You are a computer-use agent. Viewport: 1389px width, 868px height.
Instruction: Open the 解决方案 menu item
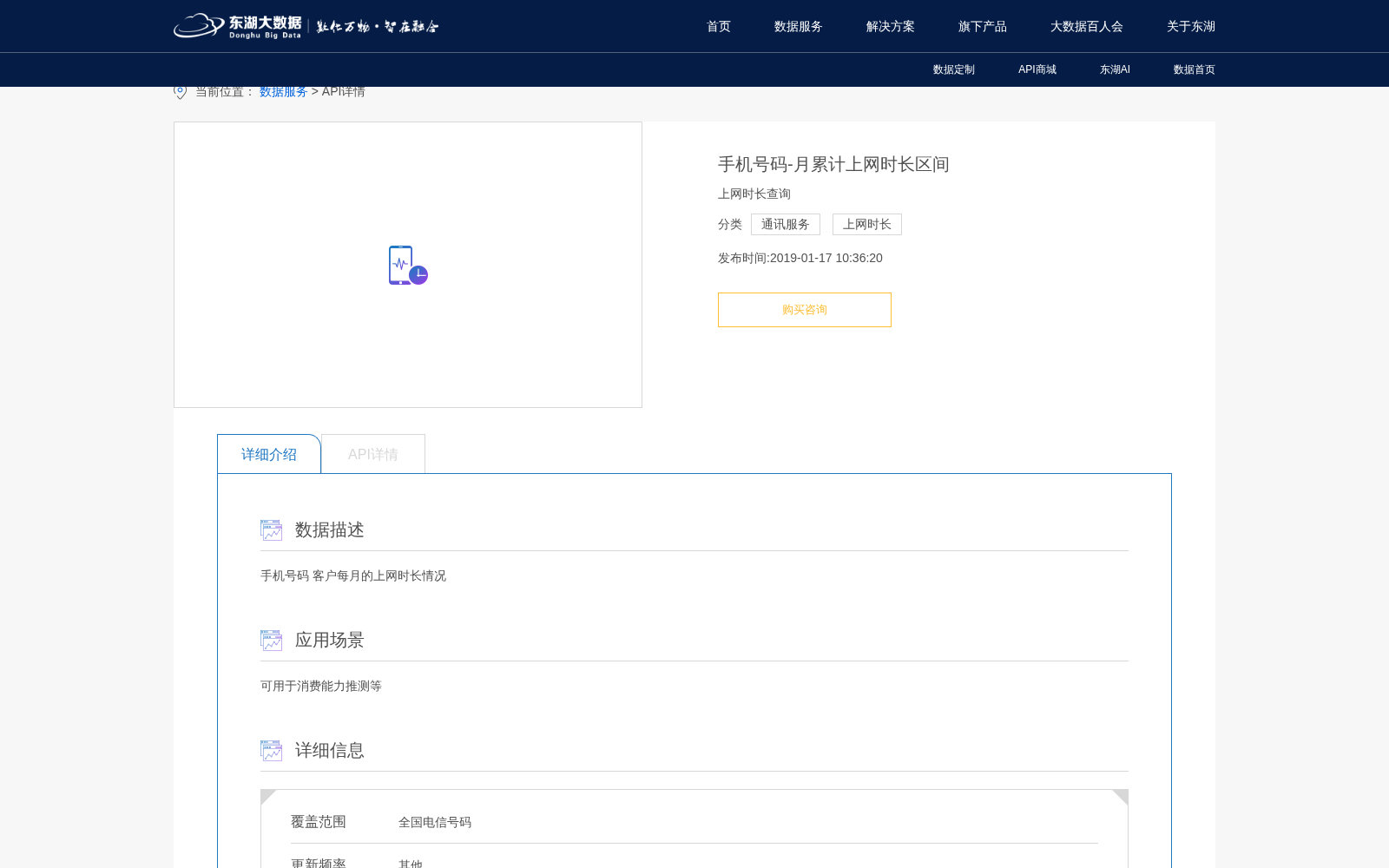tap(891, 27)
